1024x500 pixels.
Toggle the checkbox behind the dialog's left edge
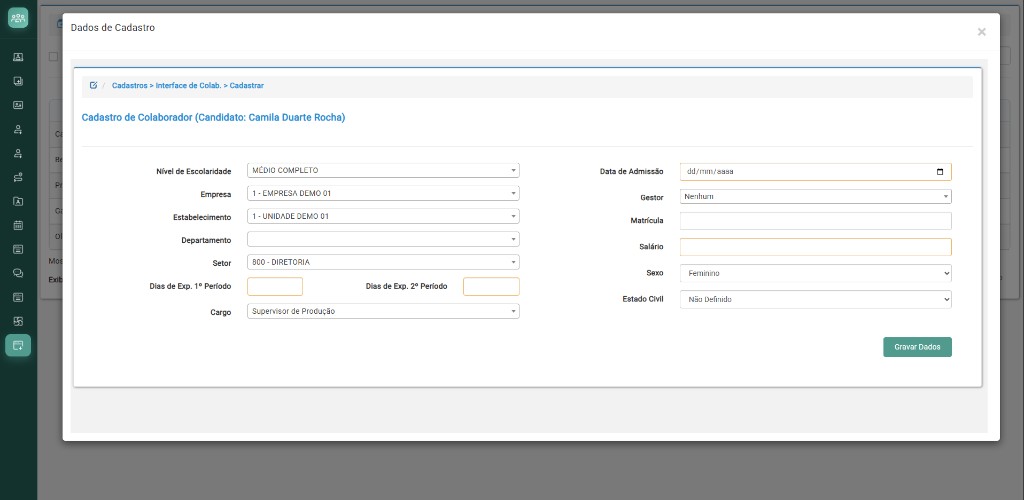54,57
